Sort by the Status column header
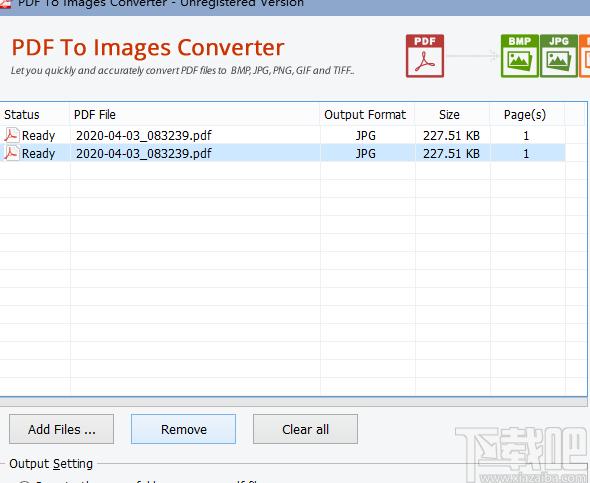The height and width of the screenshot is (483, 590). click(35, 114)
